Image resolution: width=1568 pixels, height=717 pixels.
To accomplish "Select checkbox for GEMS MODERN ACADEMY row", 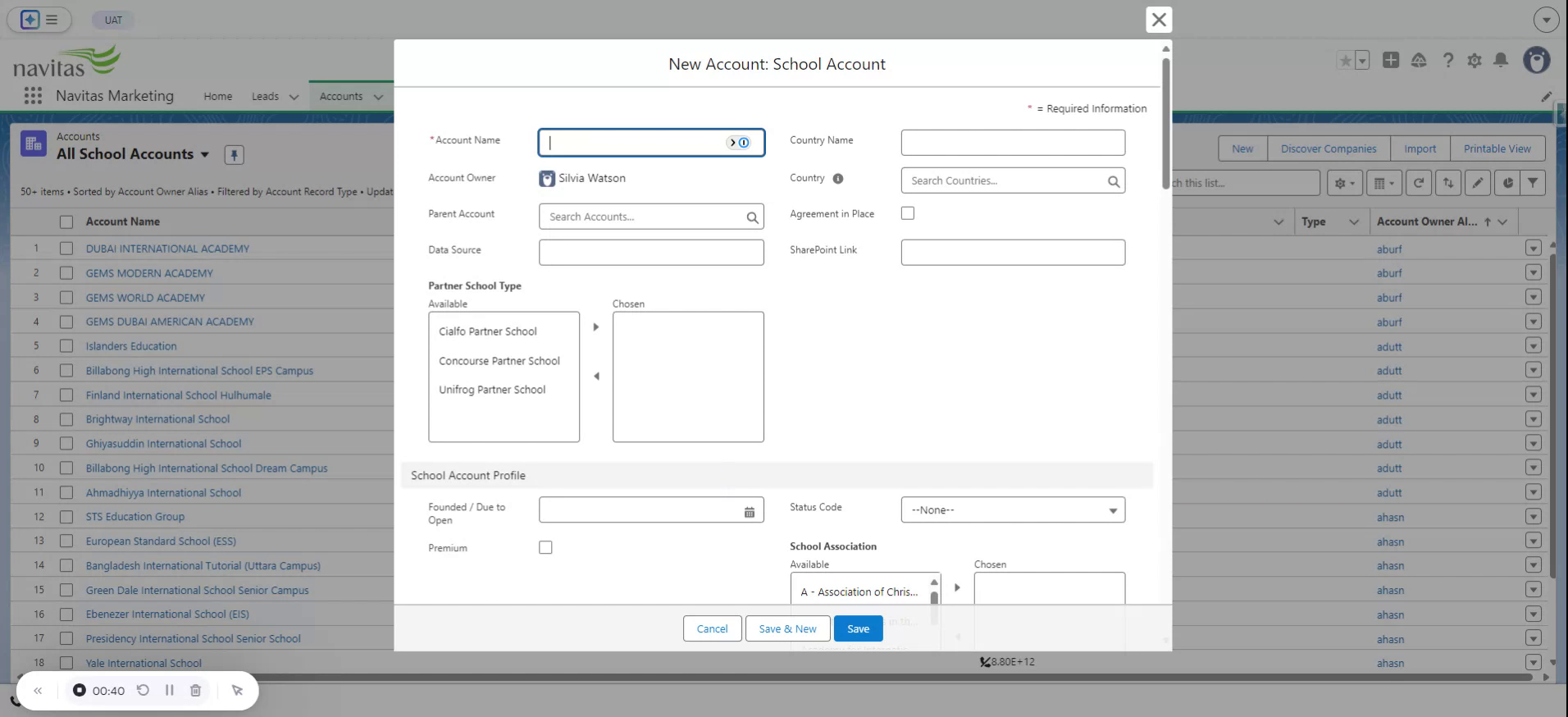I will click(x=66, y=273).
